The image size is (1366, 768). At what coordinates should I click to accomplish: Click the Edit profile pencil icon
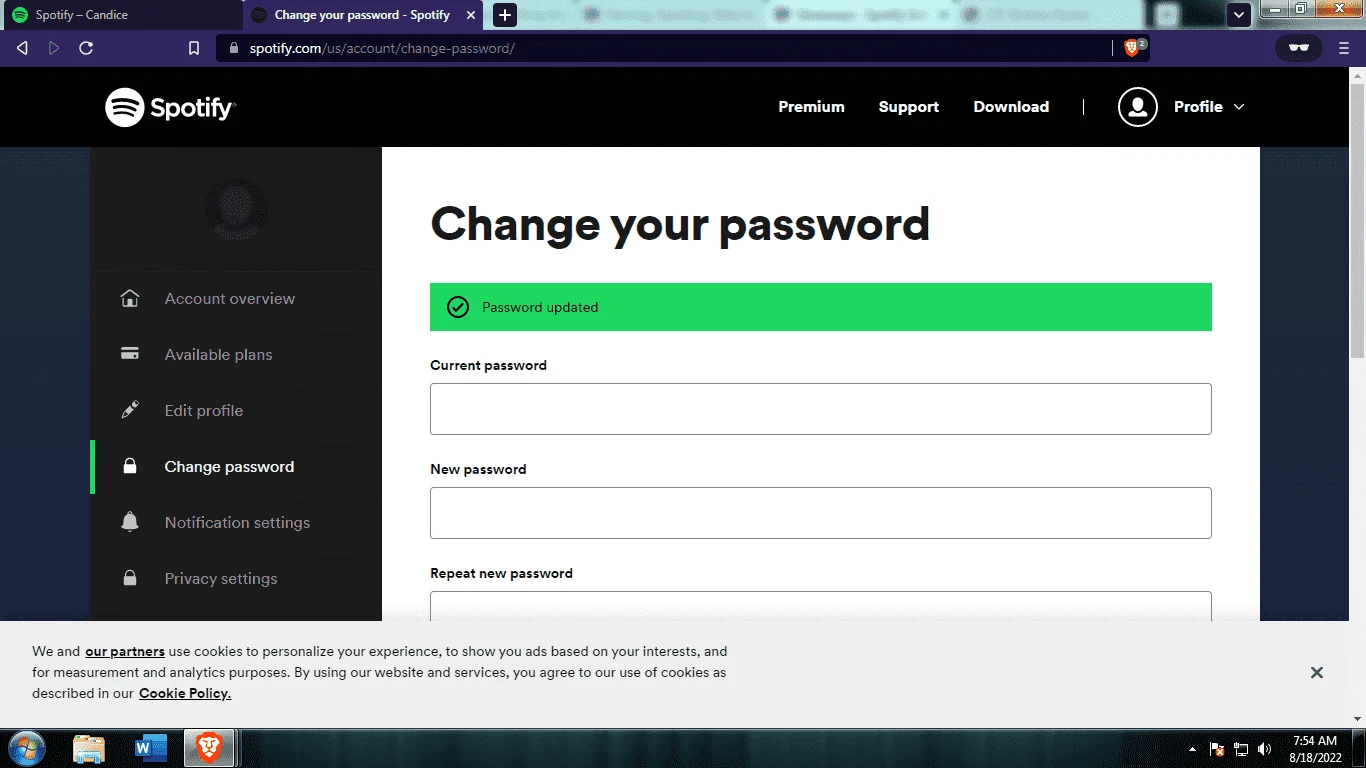pyautogui.click(x=129, y=410)
